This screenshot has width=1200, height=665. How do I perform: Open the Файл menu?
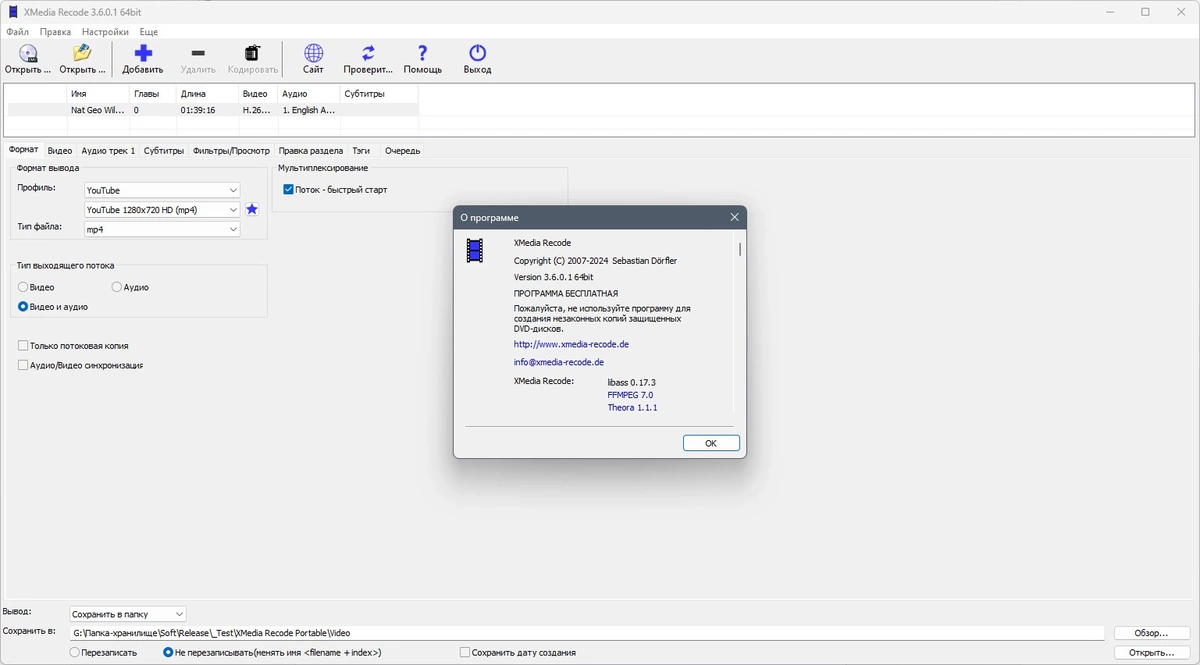pos(17,32)
